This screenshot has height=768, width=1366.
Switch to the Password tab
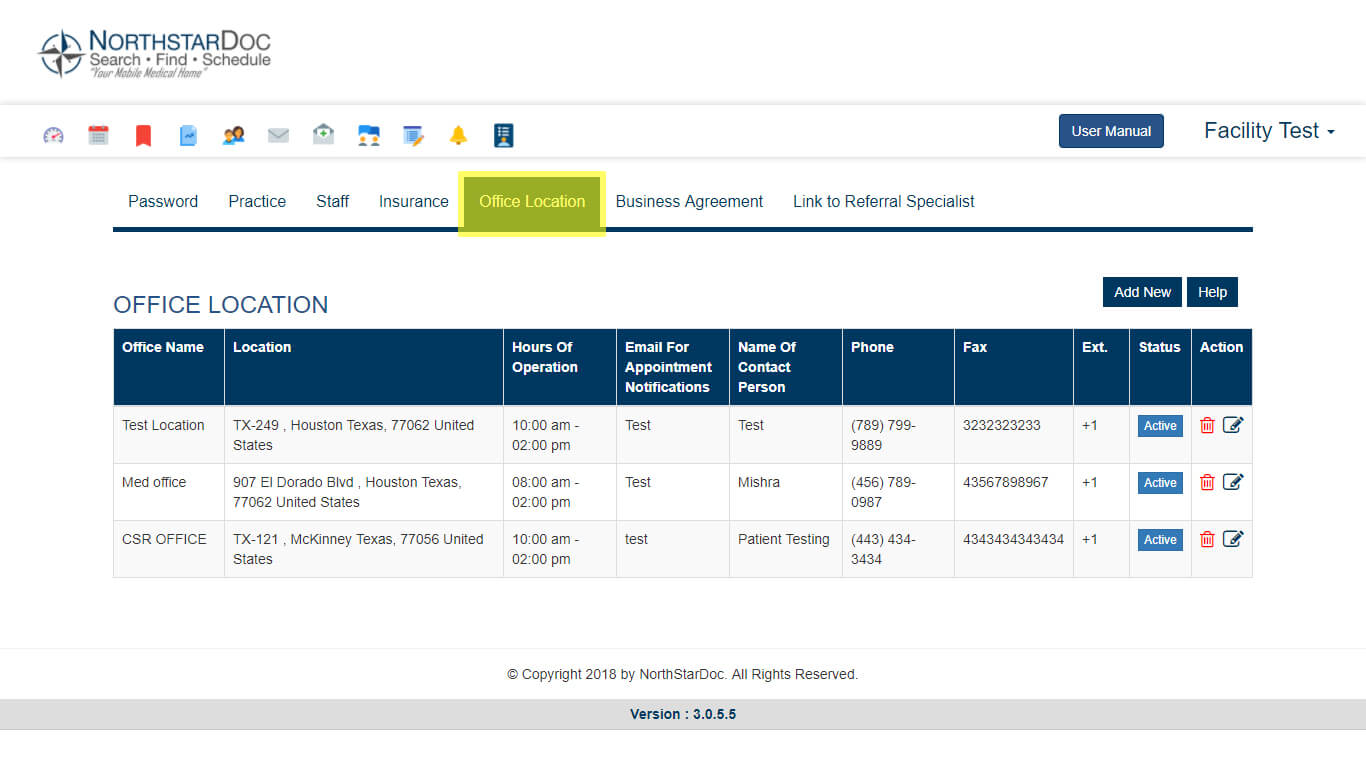tap(163, 201)
